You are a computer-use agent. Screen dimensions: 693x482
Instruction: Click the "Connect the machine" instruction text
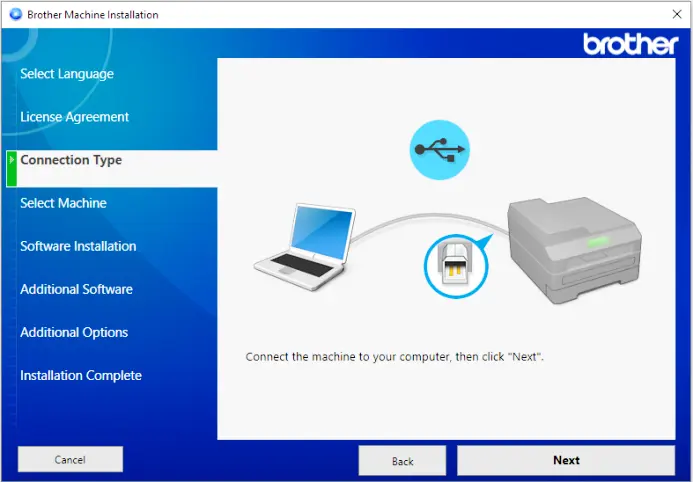coord(394,356)
